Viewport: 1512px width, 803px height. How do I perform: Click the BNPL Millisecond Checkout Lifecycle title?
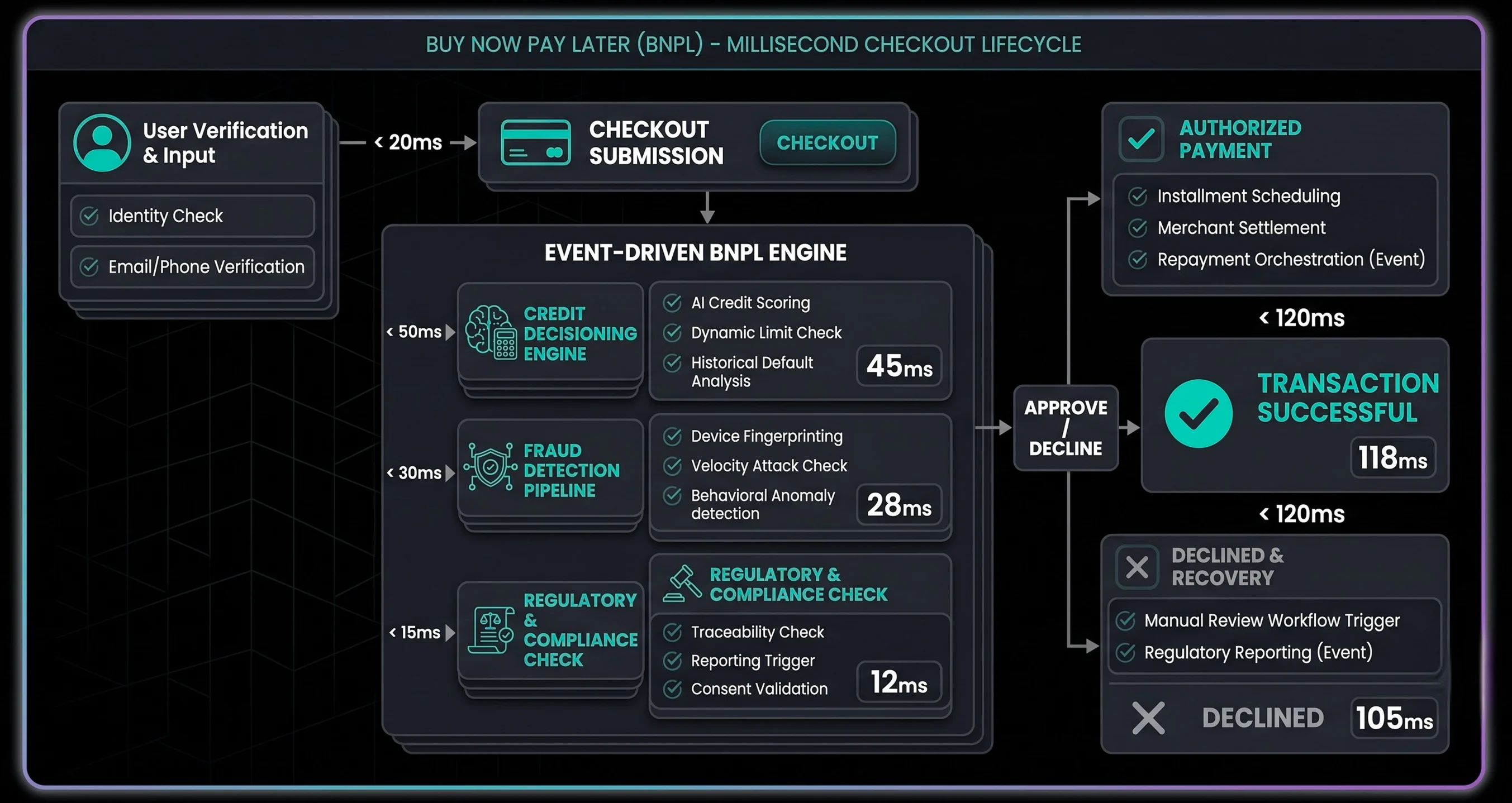[754, 45]
